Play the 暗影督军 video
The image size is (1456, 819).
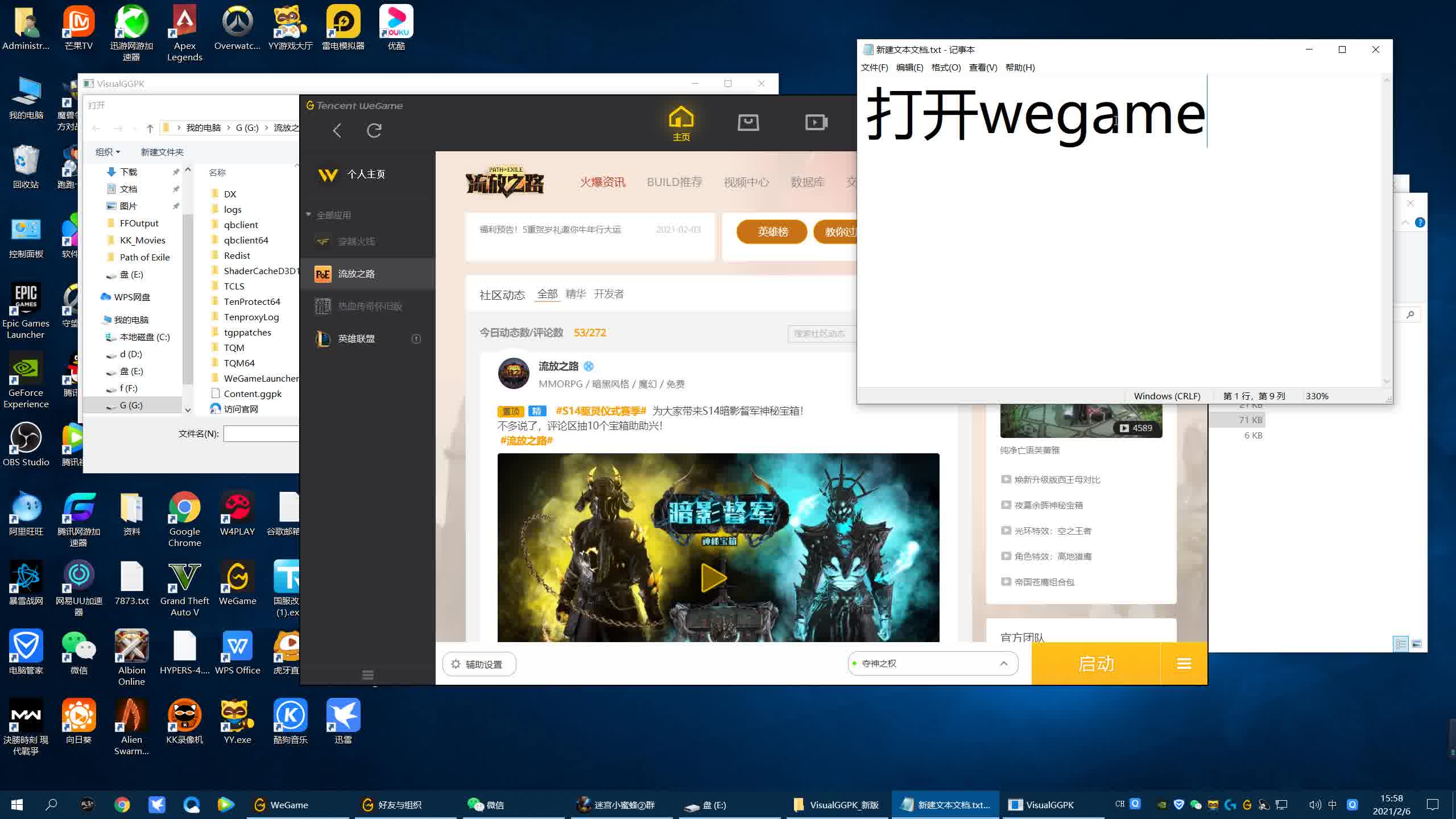(713, 578)
